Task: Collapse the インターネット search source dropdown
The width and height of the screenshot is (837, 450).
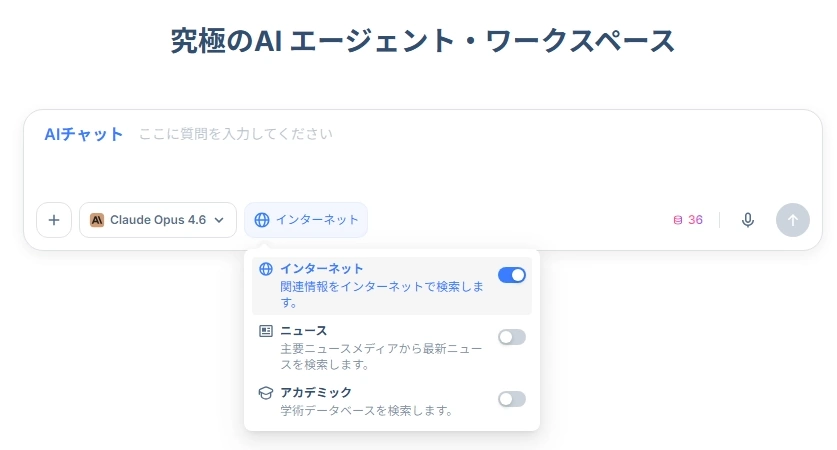Action: [x=306, y=220]
